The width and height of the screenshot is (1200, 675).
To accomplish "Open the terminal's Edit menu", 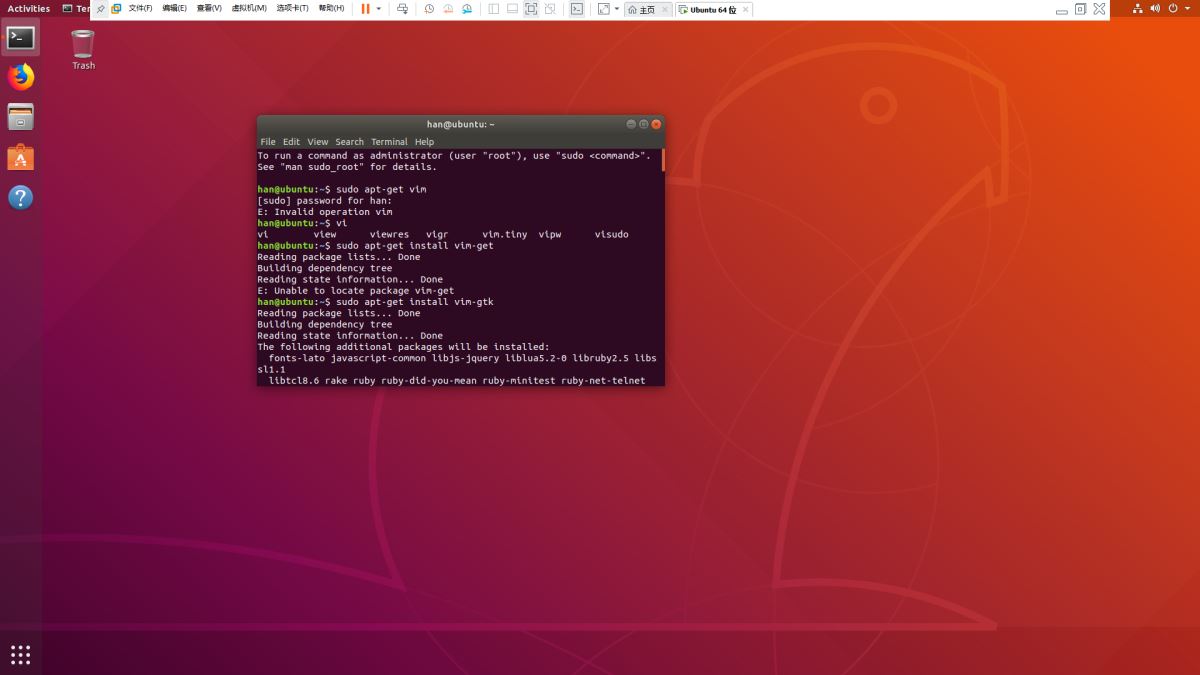I will point(291,142).
